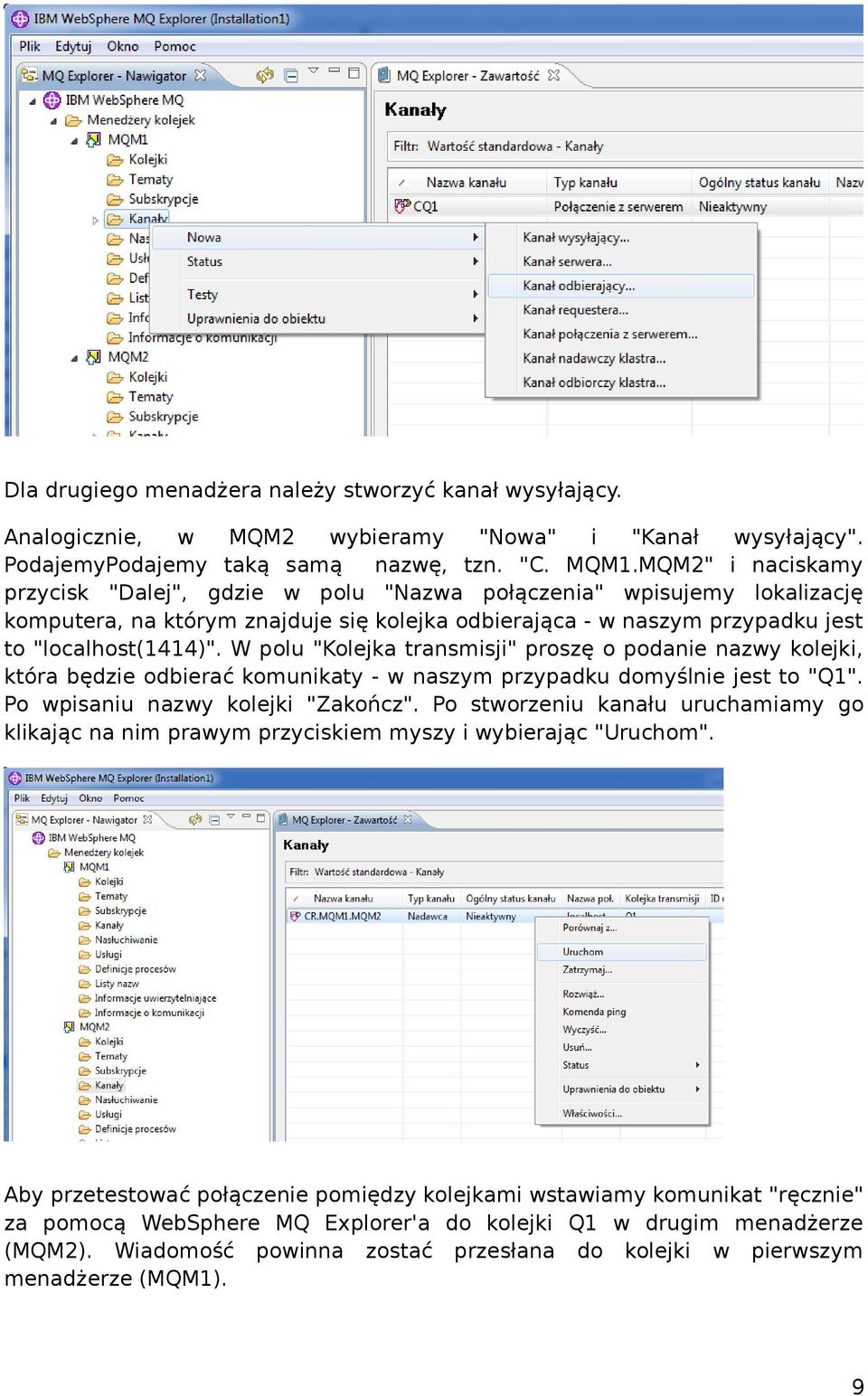868x1396 pixels.
Task: Open the Uprawnienia do obiektu submenu arrow in the second screenshot
Action: pos(697,1089)
